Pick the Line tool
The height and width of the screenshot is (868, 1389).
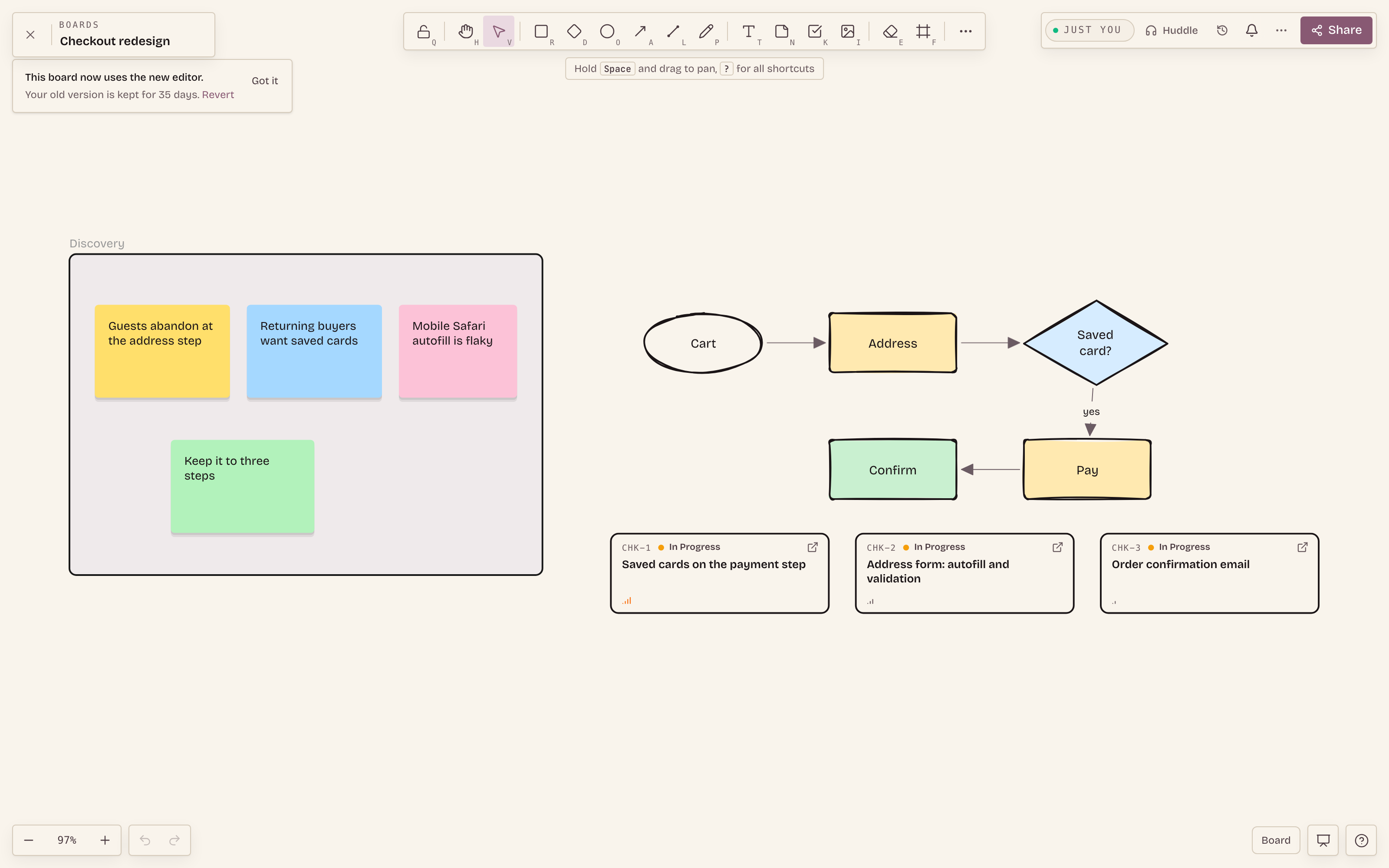pyautogui.click(x=673, y=31)
